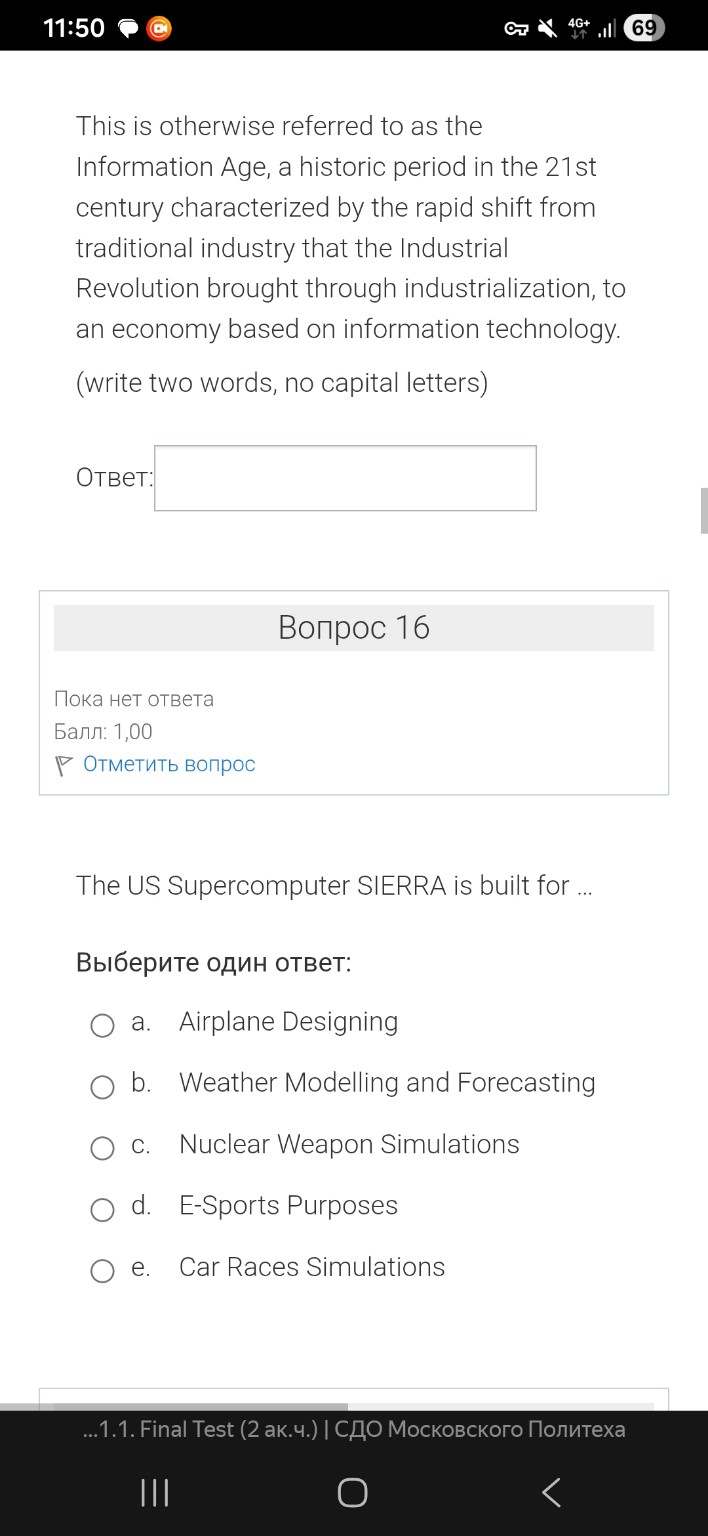
Task: Select answer b. Weather Modelling and Forecasting
Action: click(x=102, y=1087)
